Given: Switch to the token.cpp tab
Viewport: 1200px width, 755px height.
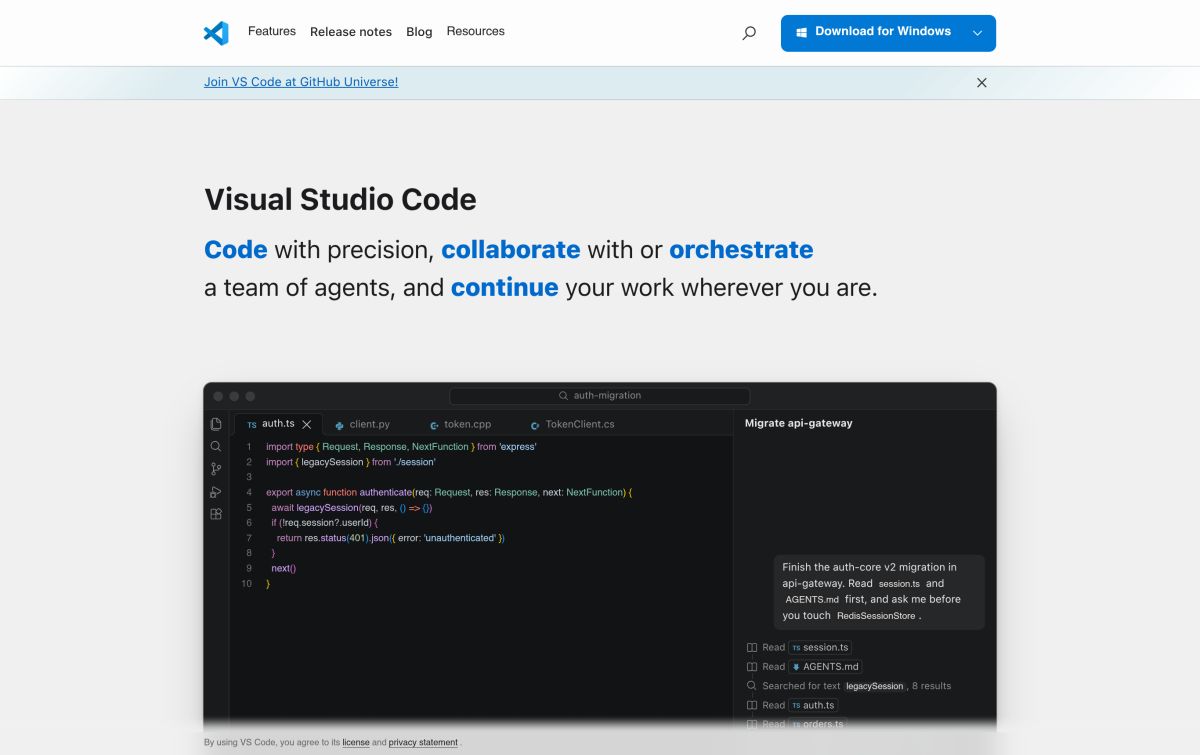Looking at the screenshot, I should click(x=460, y=424).
